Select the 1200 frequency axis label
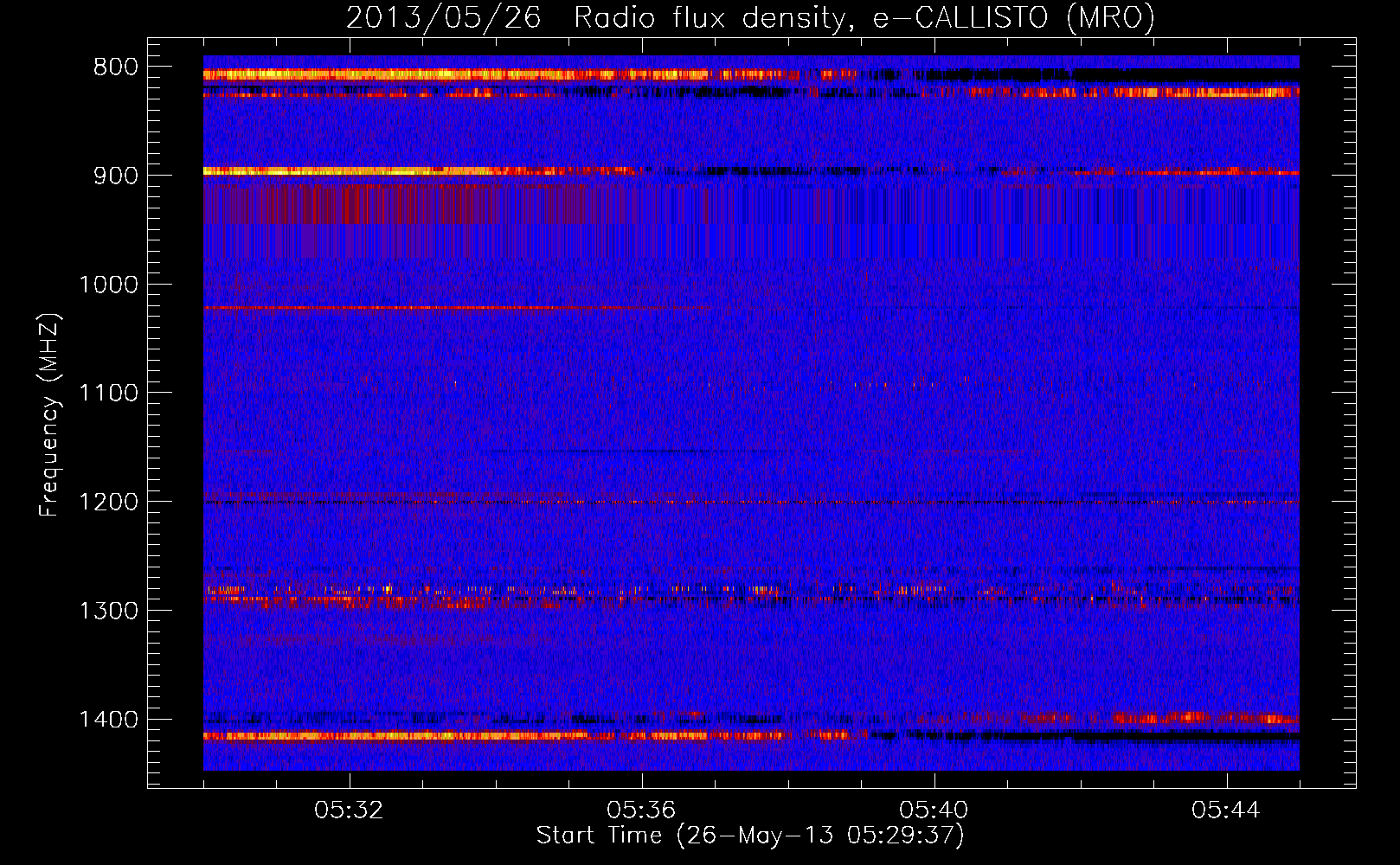This screenshot has height=865, width=1400. [108, 503]
